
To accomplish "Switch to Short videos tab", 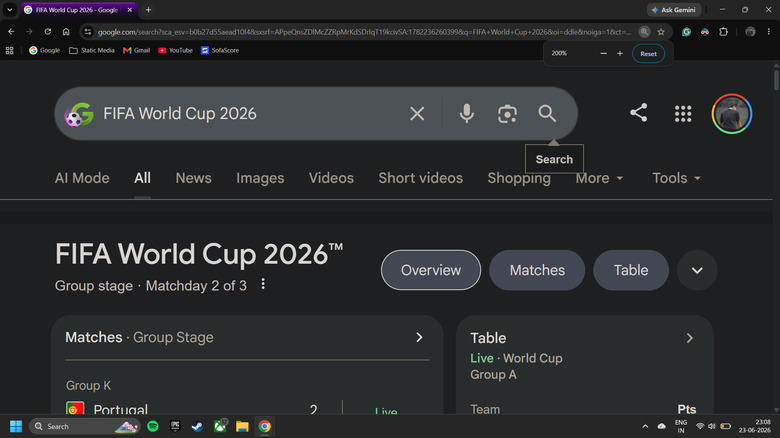I will pyautogui.click(x=420, y=178).
